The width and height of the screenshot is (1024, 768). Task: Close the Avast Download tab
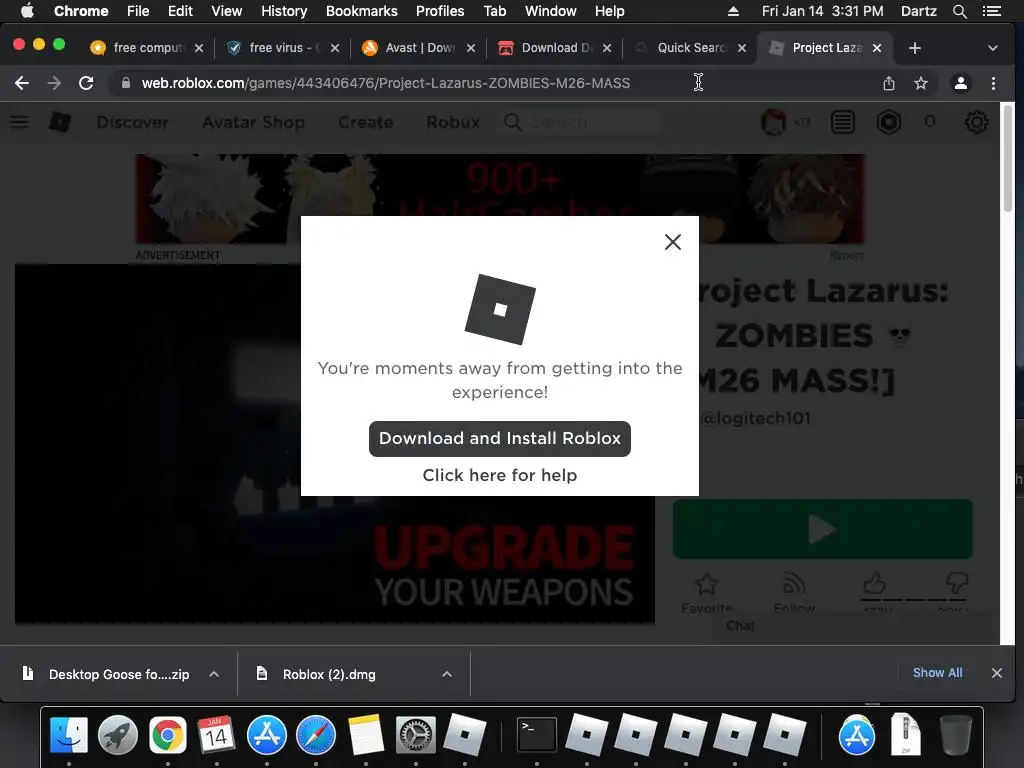[x=471, y=48]
